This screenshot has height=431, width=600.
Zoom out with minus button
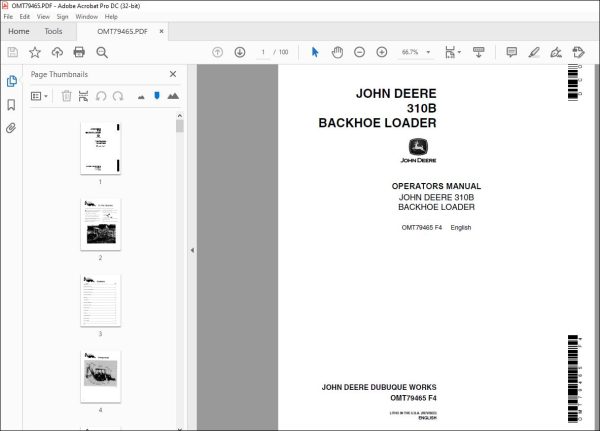tap(359, 52)
